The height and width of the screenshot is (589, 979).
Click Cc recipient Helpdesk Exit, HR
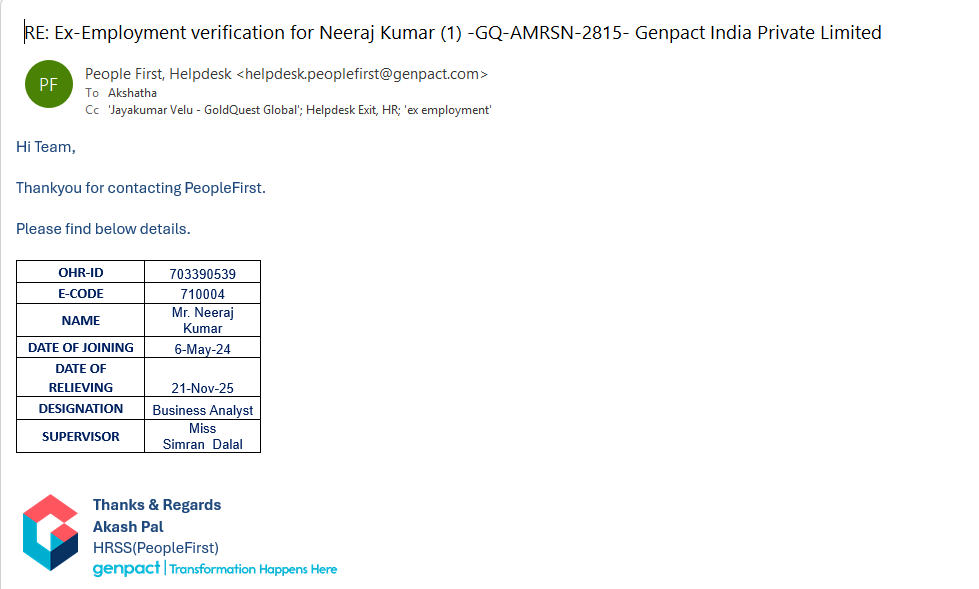point(352,110)
